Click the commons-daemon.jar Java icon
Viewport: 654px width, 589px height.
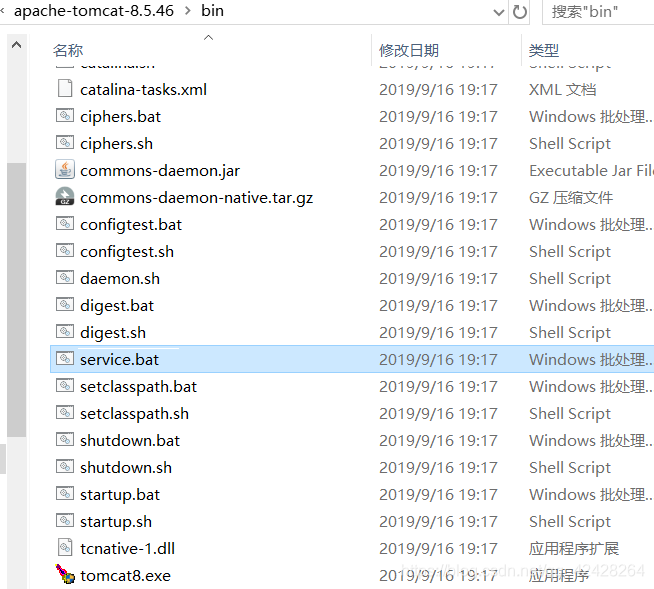(65, 169)
